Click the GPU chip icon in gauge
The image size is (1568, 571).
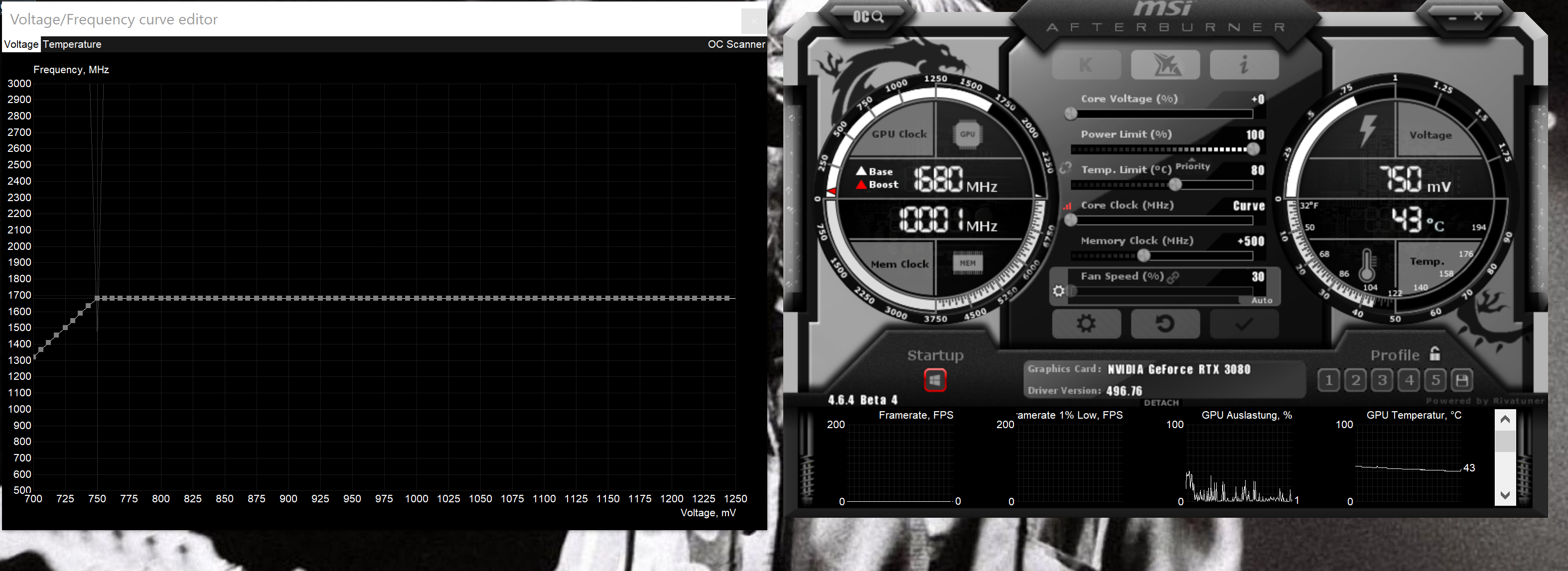(x=967, y=134)
